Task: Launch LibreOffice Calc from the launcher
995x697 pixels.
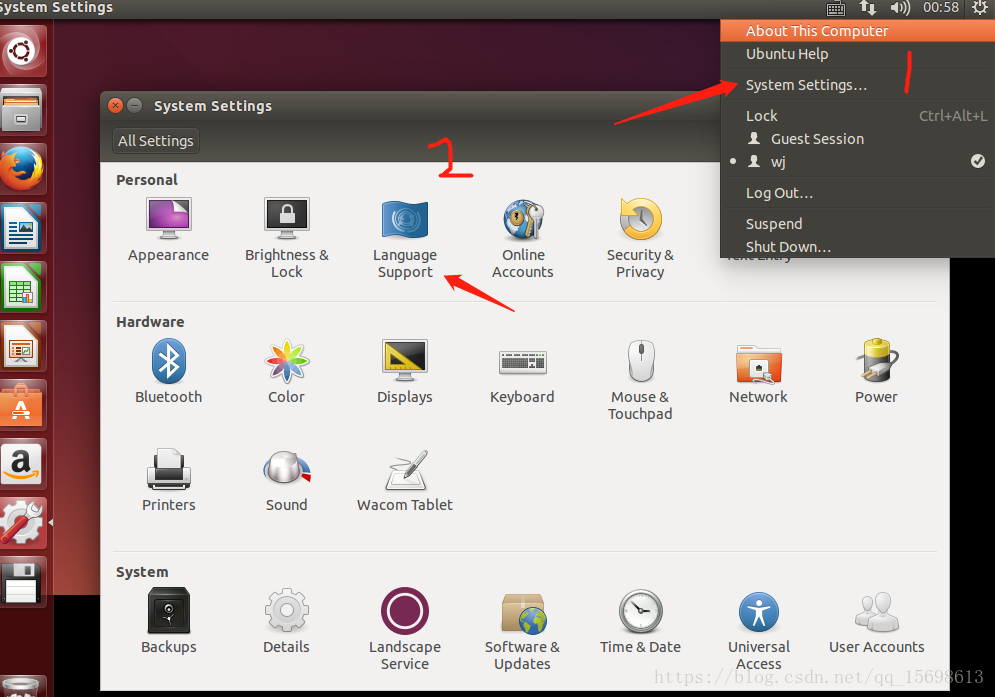Action: pyautogui.click(x=23, y=287)
